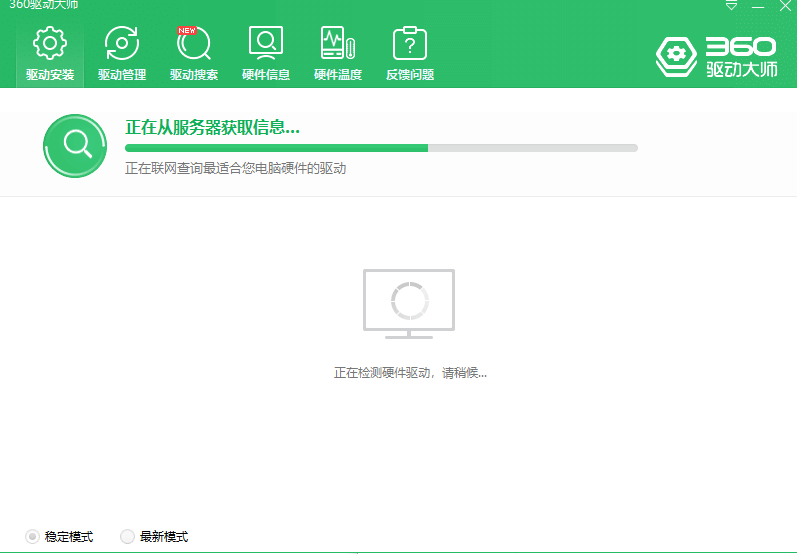The height and width of the screenshot is (554, 797).
Task: Open the title bar dropdown menu arrow
Action: coord(731,6)
